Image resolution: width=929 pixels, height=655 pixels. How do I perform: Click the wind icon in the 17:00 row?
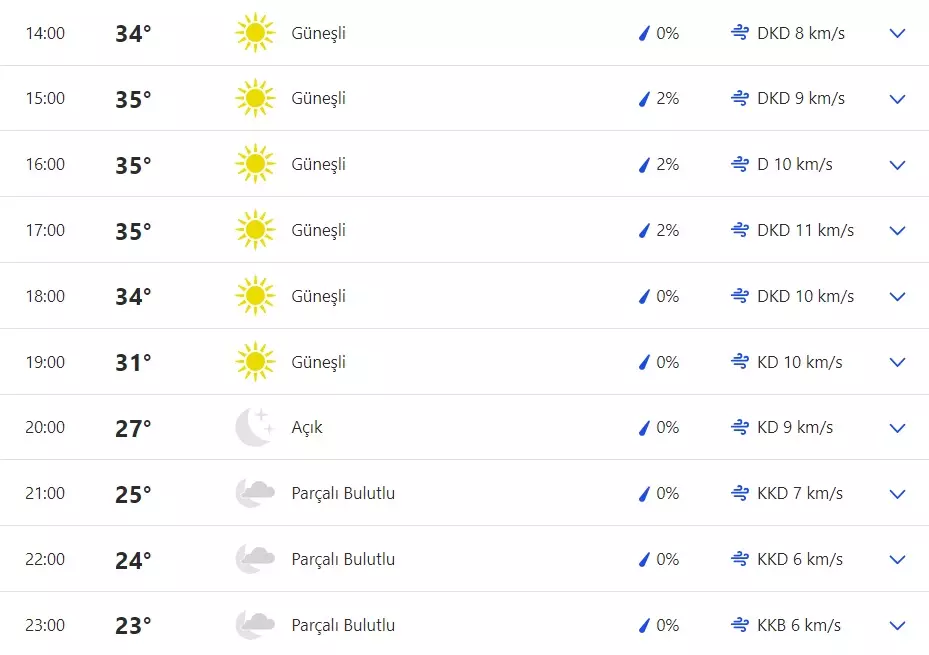740,230
